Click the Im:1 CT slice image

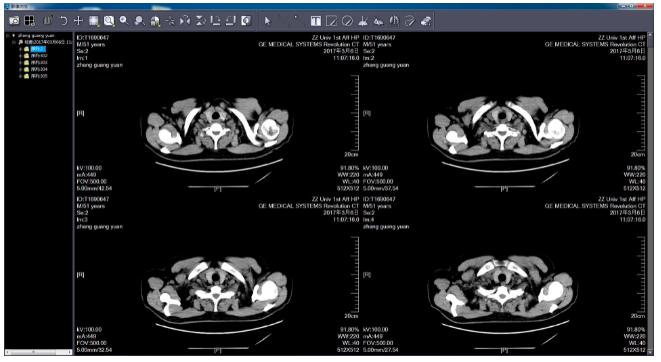(x=218, y=113)
